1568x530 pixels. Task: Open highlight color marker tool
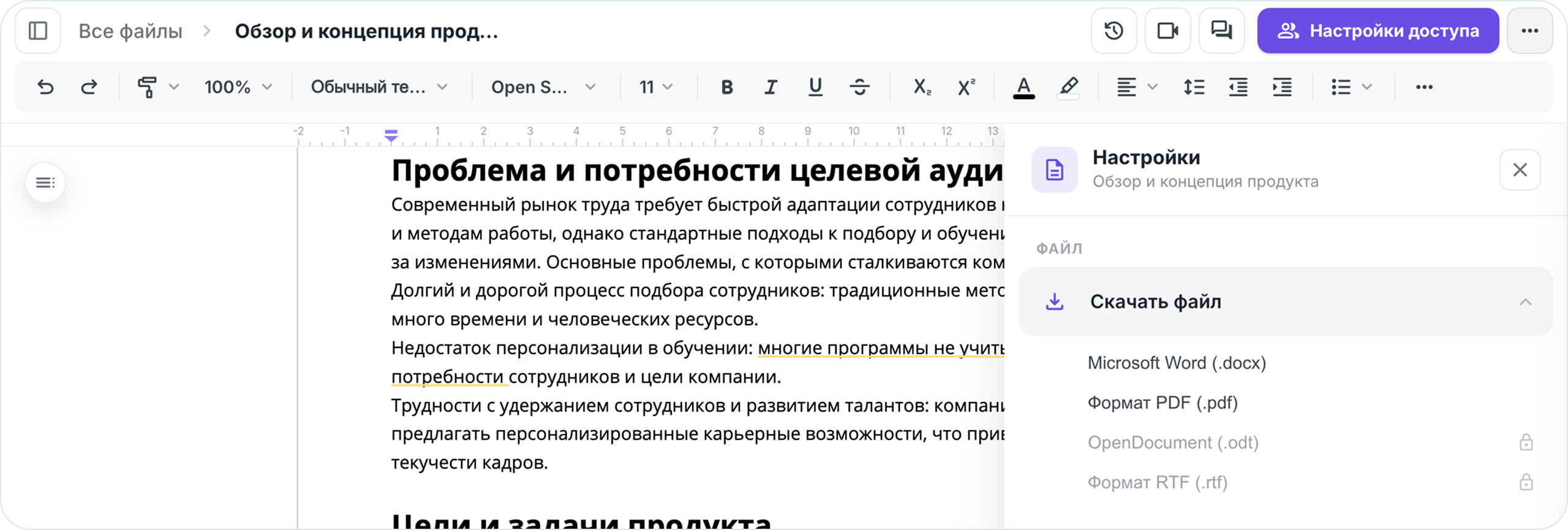click(1068, 87)
